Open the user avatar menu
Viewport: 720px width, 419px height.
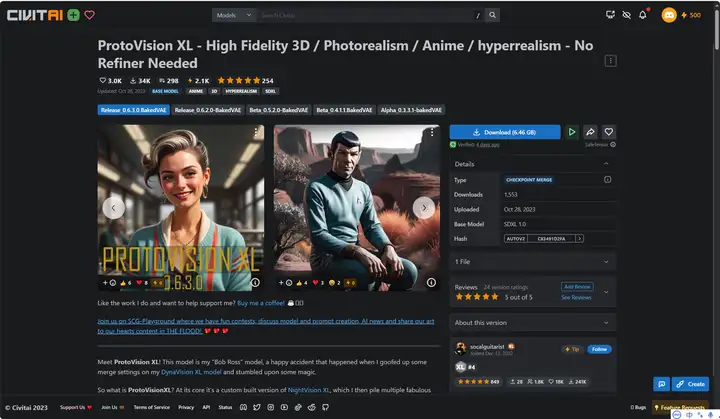(669, 15)
